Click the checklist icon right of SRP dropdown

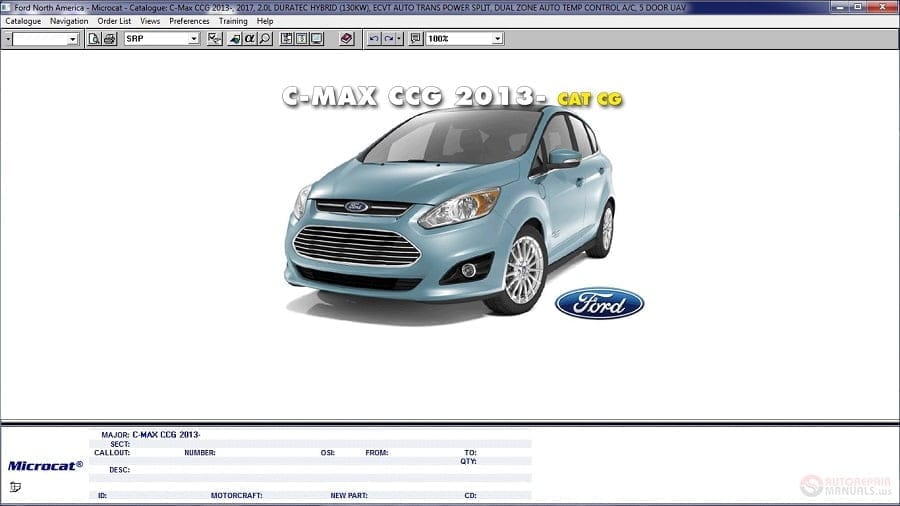214,39
